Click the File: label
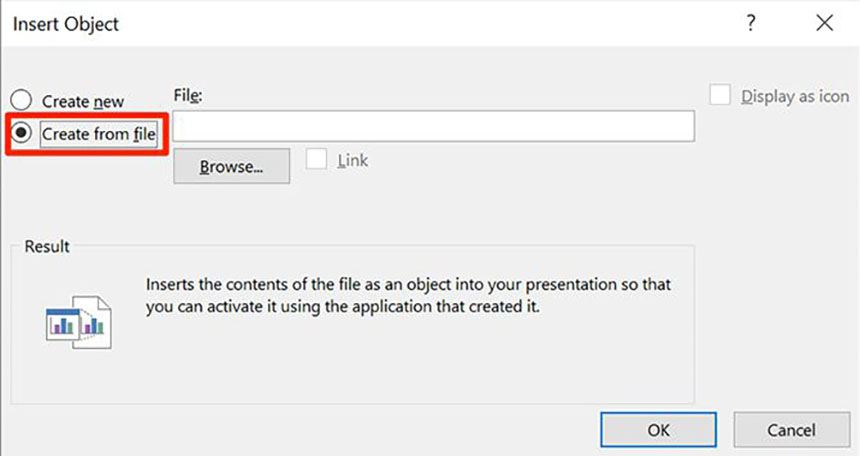This screenshot has width=860, height=456. [x=188, y=95]
